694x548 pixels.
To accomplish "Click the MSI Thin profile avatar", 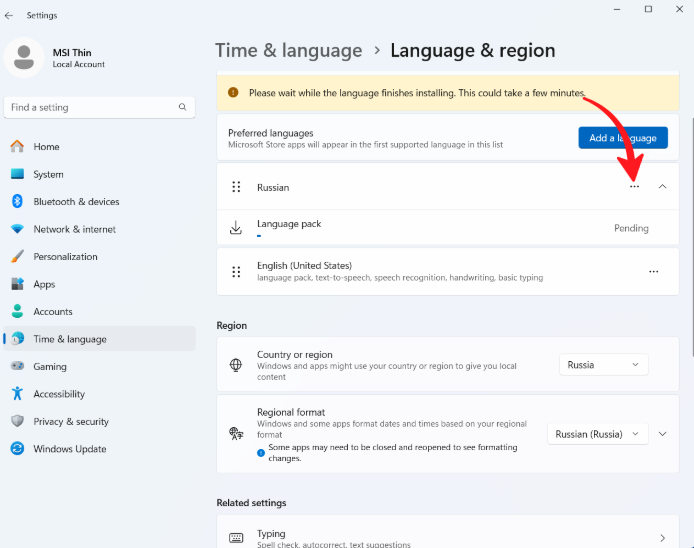I will (x=23, y=57).
